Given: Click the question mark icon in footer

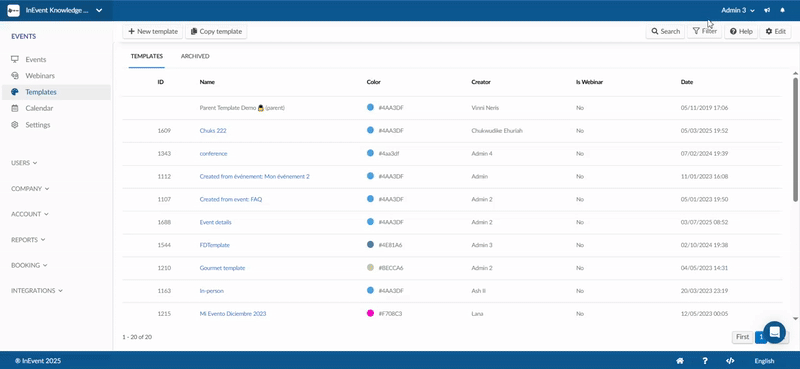Looking at the screenshot, I should [x=705, y=361].
